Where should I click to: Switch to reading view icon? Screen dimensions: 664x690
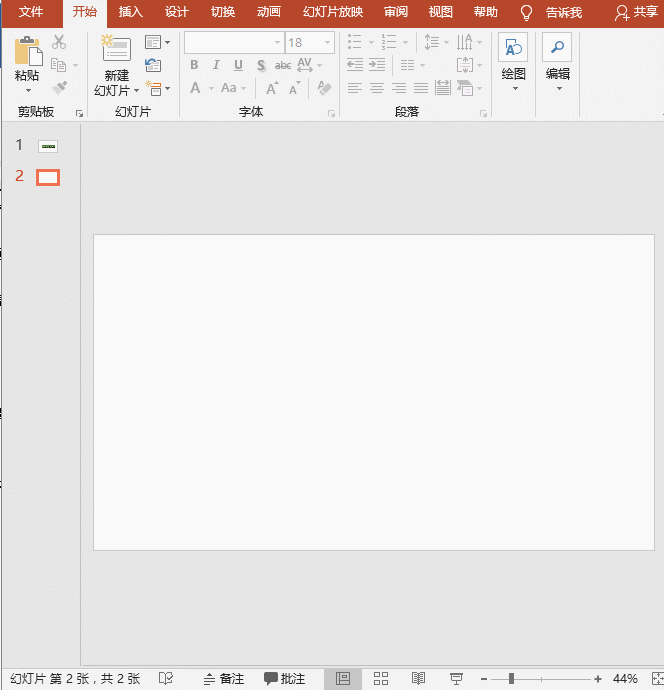(x=419, y=678)
